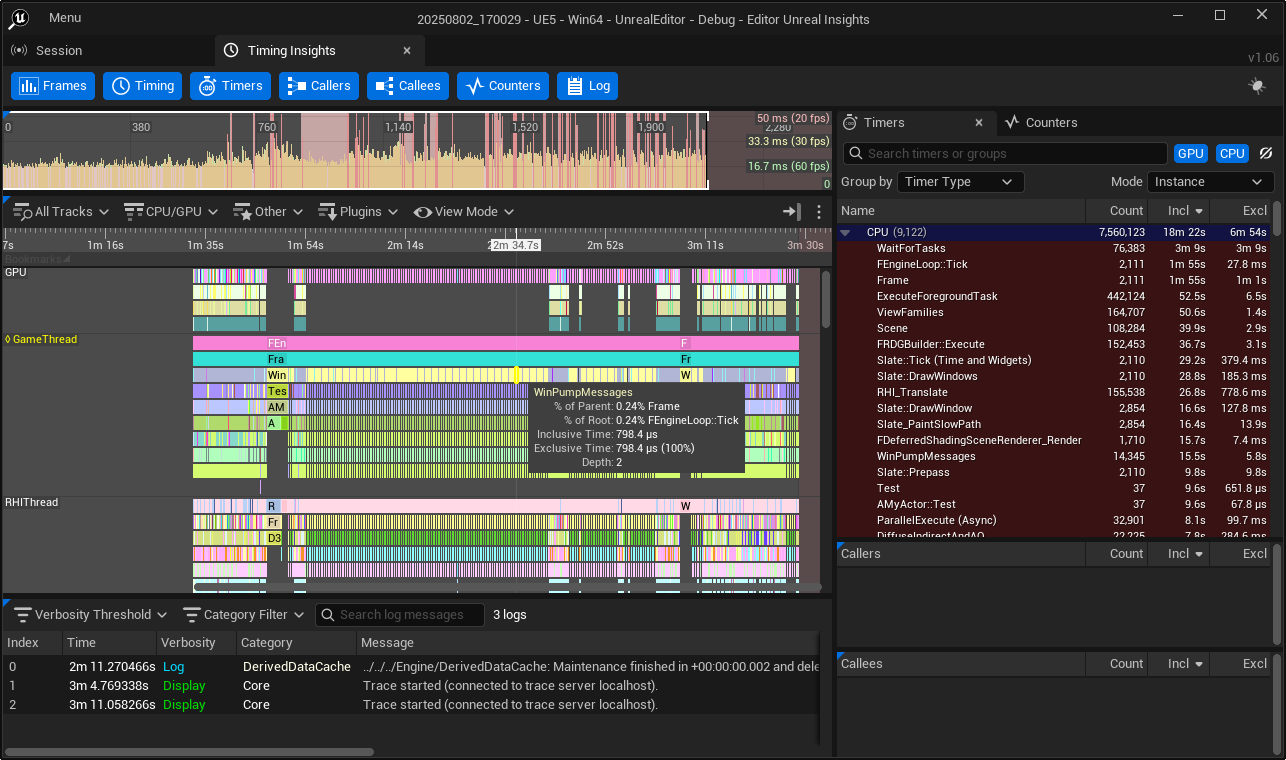This screenshot has height=760, width=1286.
Task: Toggle the Callers panel button
Action: click(x=320, y=86)
